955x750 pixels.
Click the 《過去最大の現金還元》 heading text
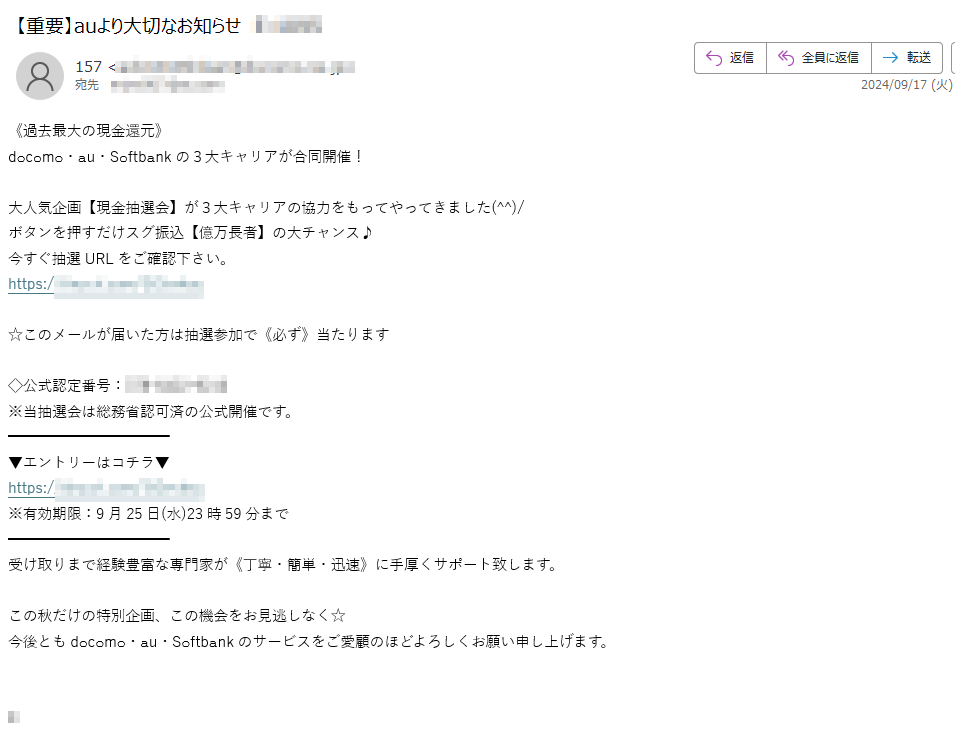click(x=88, y=131)
